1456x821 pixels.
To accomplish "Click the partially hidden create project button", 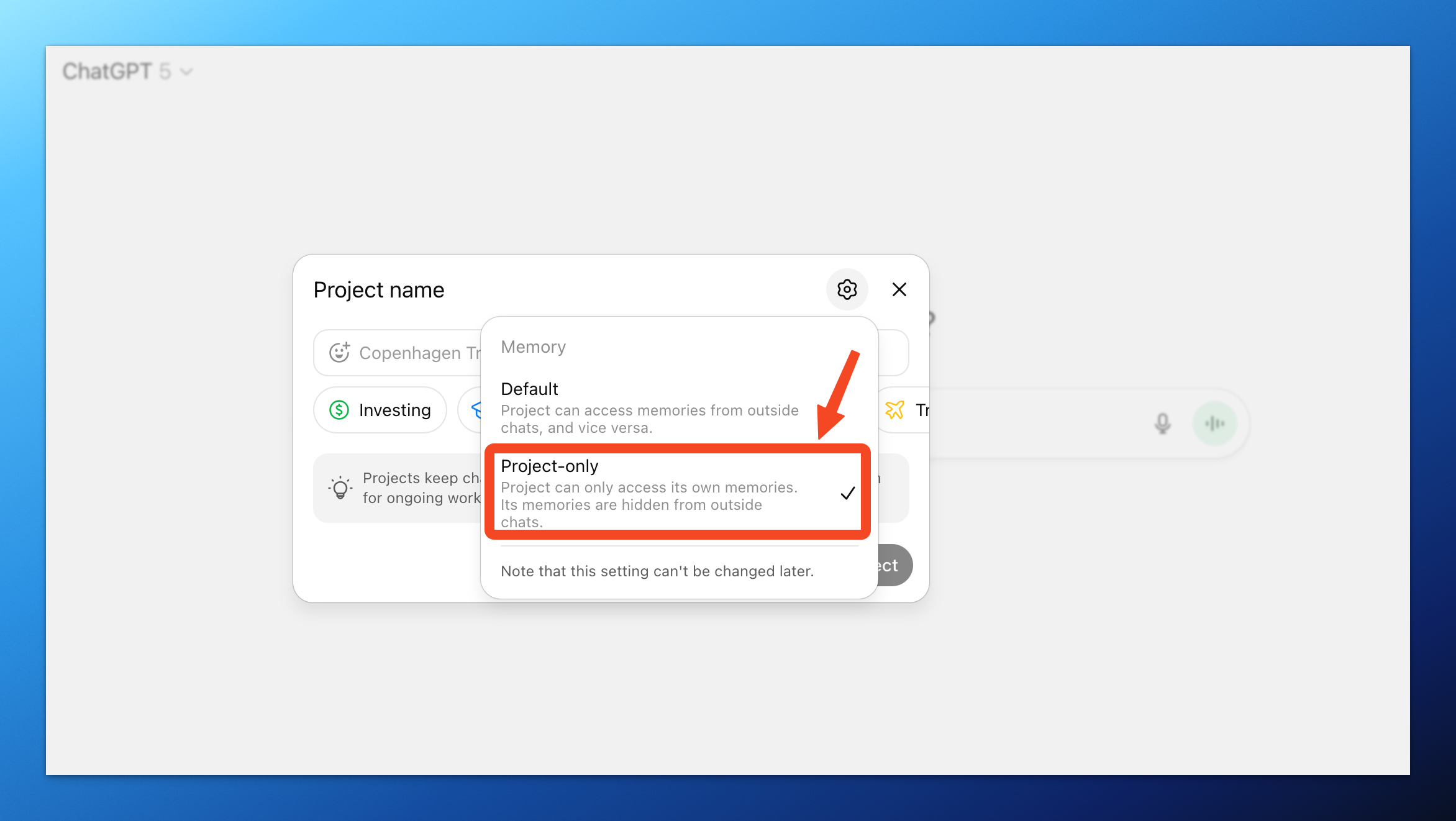I will point(894,565).
